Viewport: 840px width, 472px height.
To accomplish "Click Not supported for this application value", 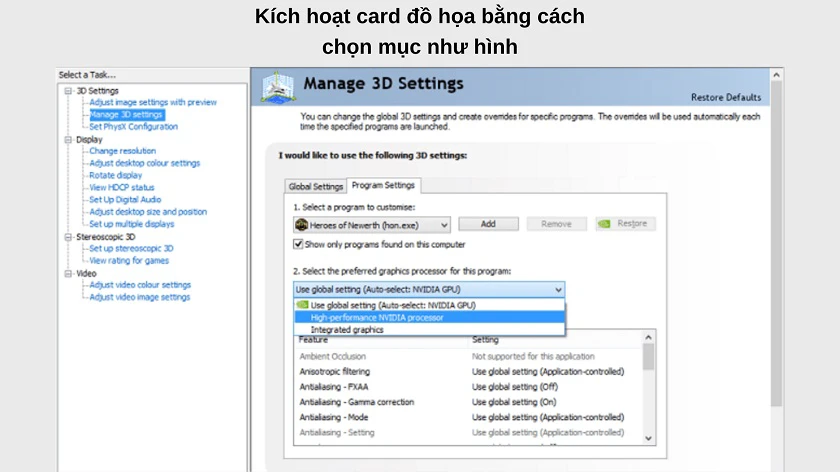I will coord(533,357).
